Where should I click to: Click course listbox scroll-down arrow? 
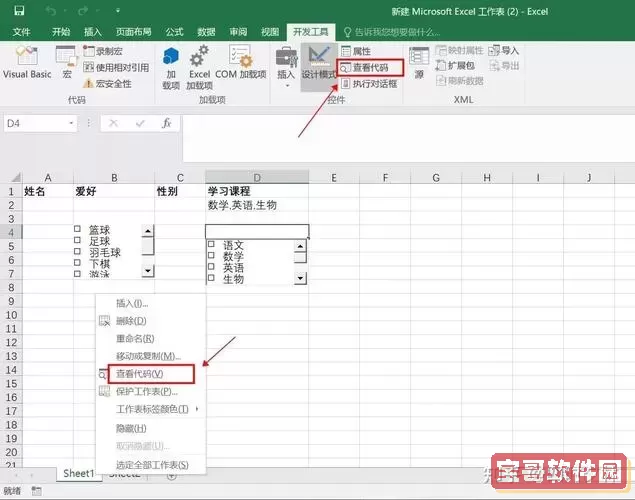[300, 278]
